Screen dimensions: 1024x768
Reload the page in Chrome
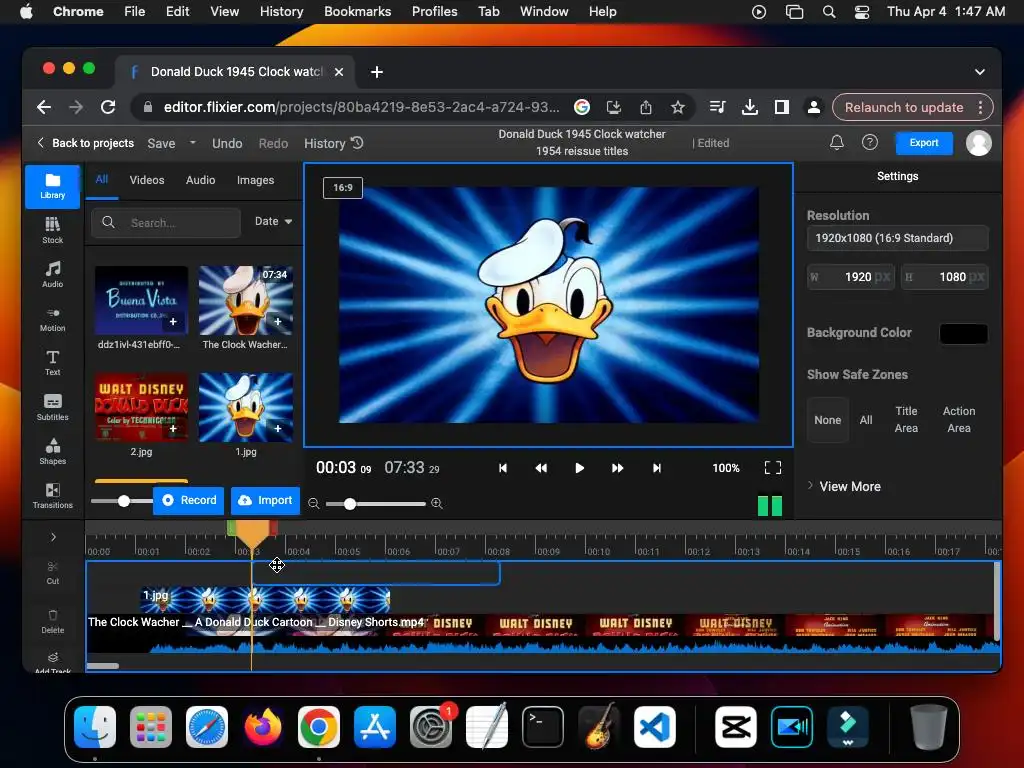(108, 107)
